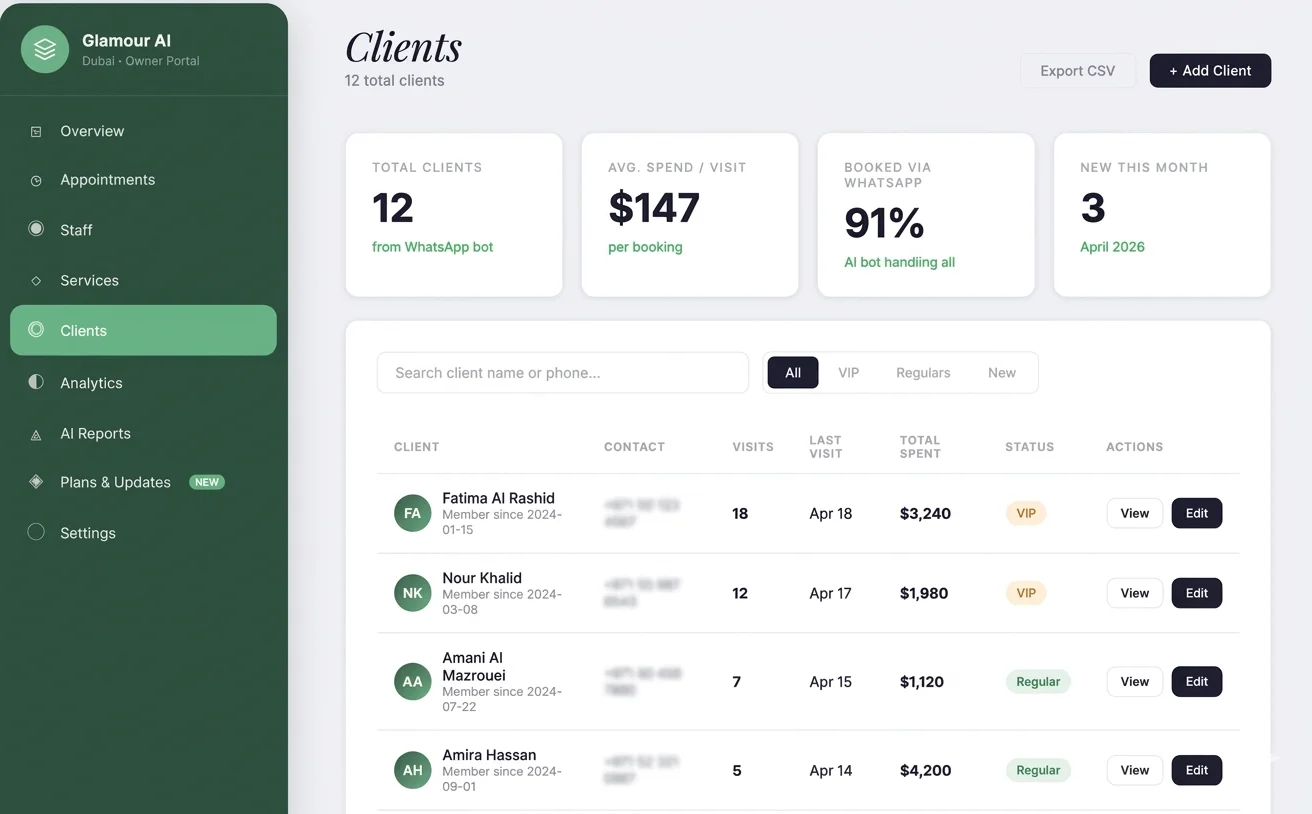The image size is (1312, 814).
Task: Filter clients by VIP
Action: pos(849,372)
